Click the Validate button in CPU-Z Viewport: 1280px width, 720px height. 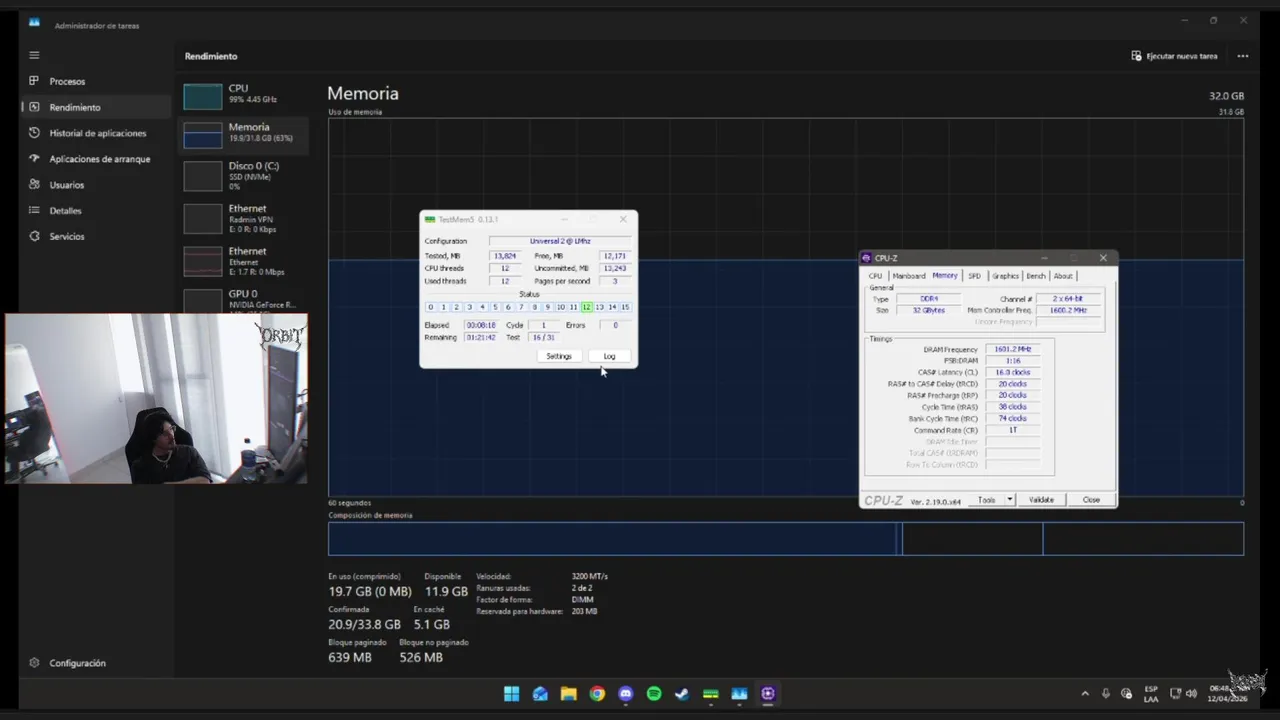[x=1041, y=500]
